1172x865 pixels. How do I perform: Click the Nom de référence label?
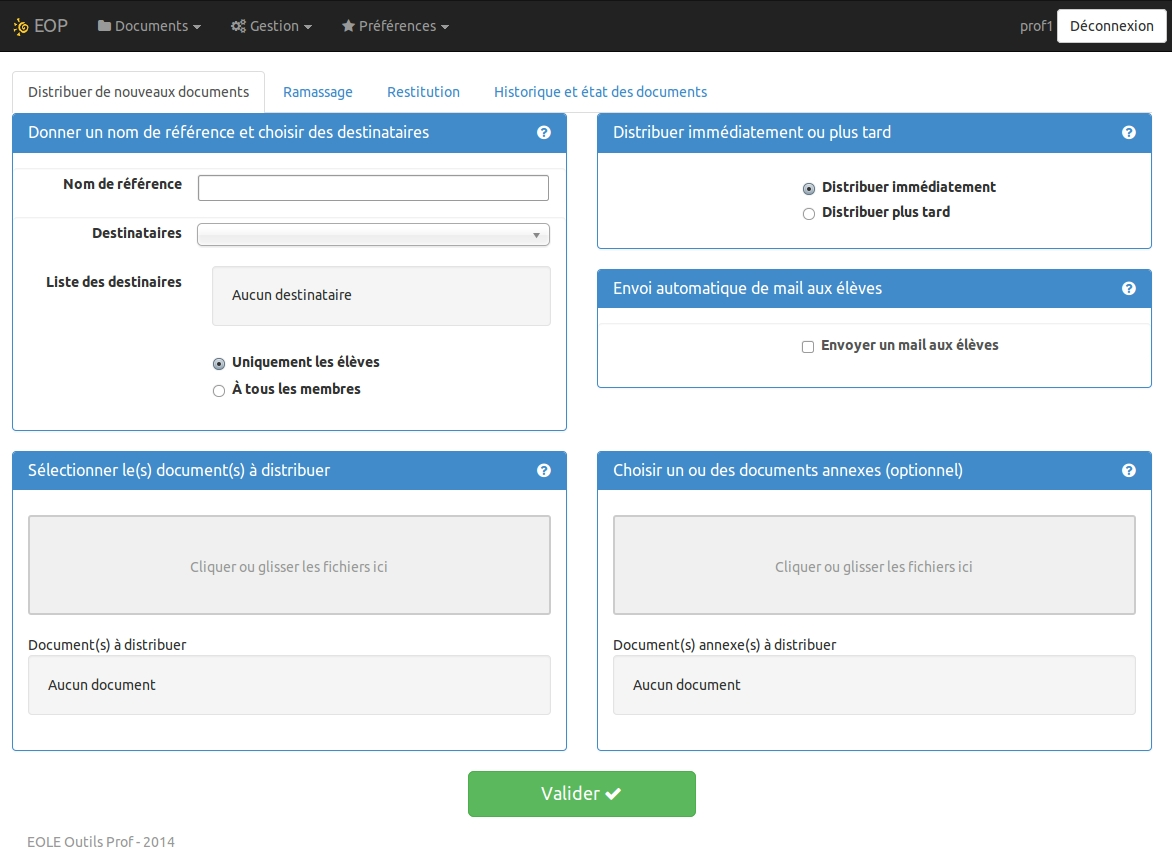pos(123,184)
